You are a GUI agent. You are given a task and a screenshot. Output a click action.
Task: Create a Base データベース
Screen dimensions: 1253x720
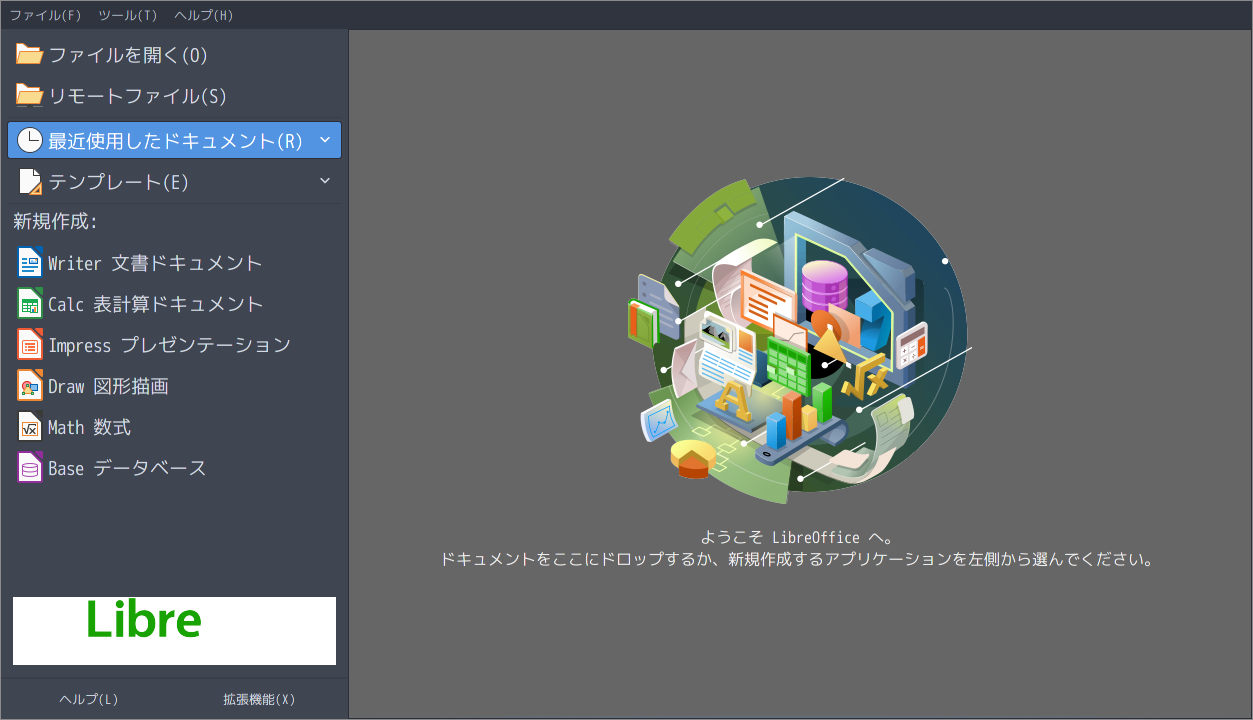coord(127,468)
